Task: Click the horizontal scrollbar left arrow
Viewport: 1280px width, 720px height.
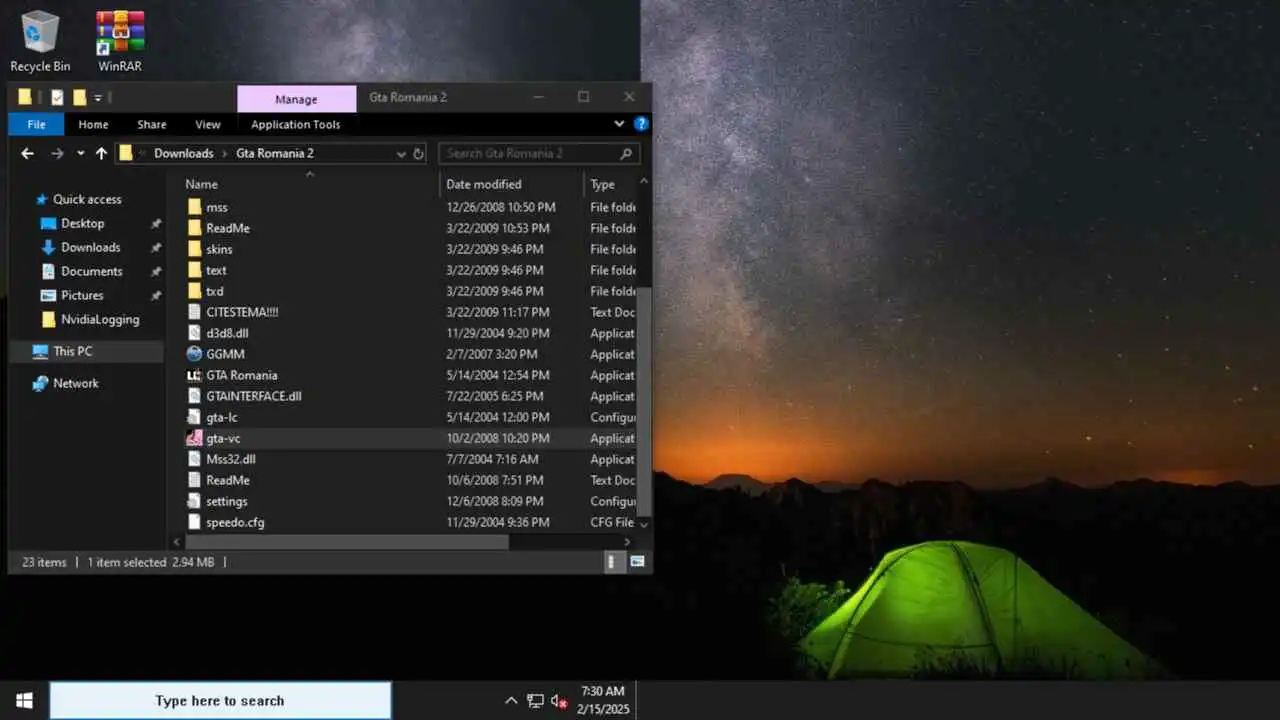Action: [x=177, y=542]
